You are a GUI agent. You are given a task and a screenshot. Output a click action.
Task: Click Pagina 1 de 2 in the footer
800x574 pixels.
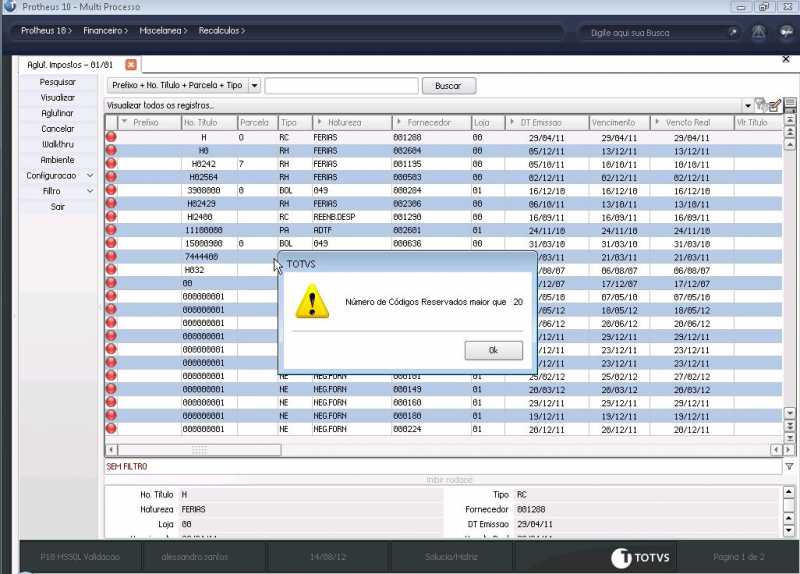(738, 557)
